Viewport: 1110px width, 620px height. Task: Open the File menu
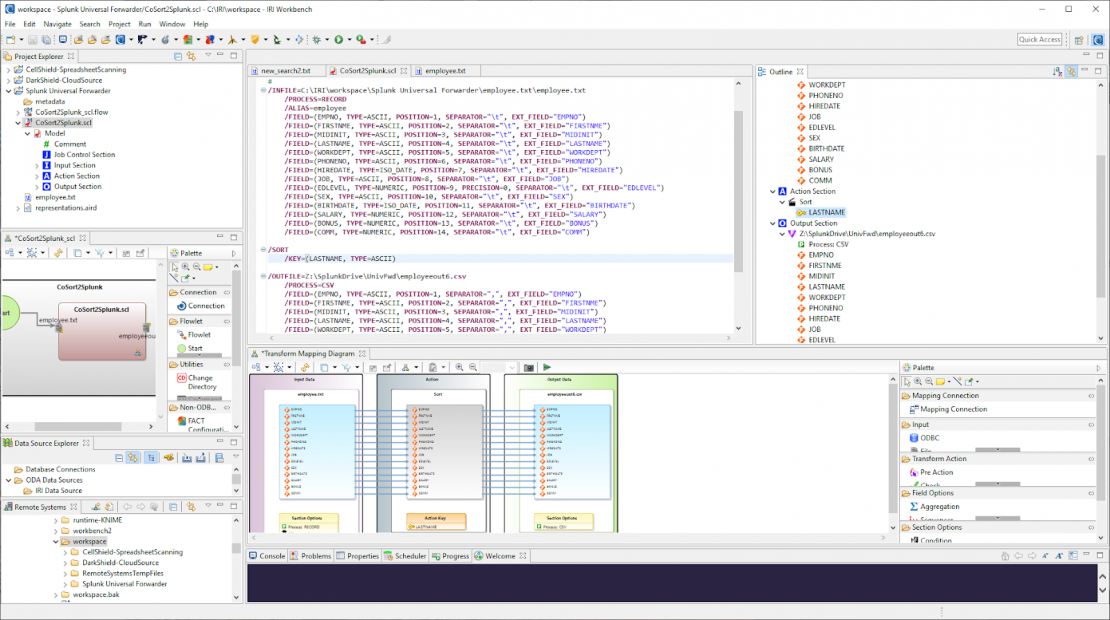10,24
